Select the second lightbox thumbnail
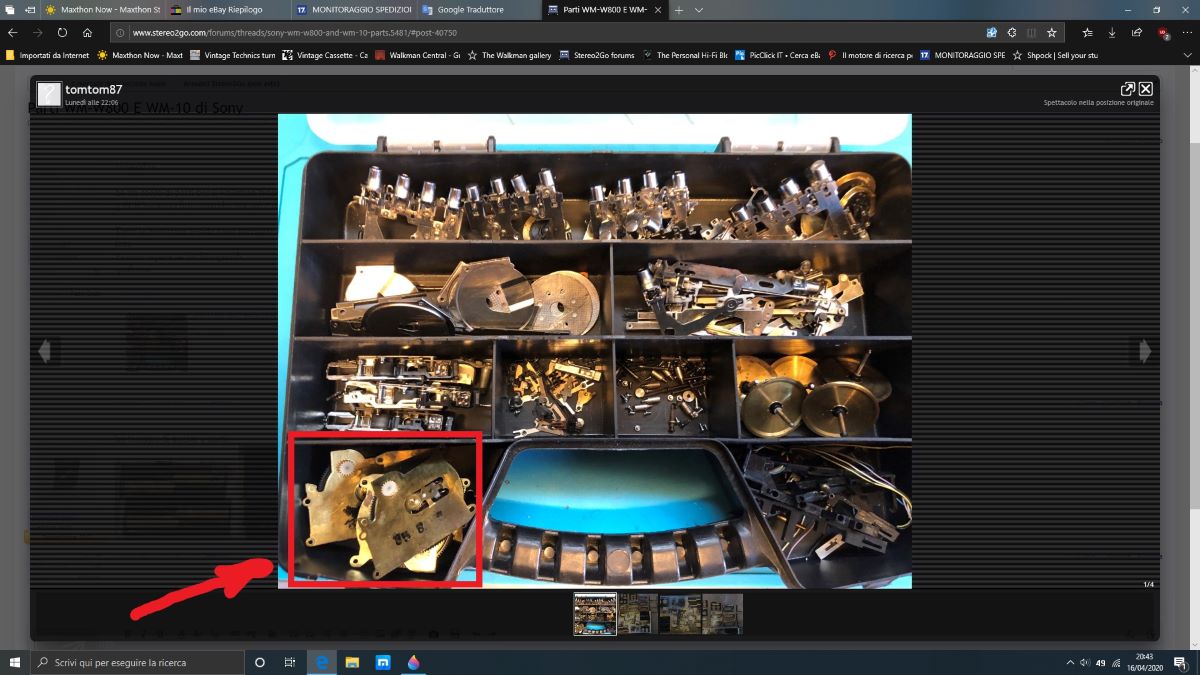This screenshot has height=675, width=1200. [637, 614]
